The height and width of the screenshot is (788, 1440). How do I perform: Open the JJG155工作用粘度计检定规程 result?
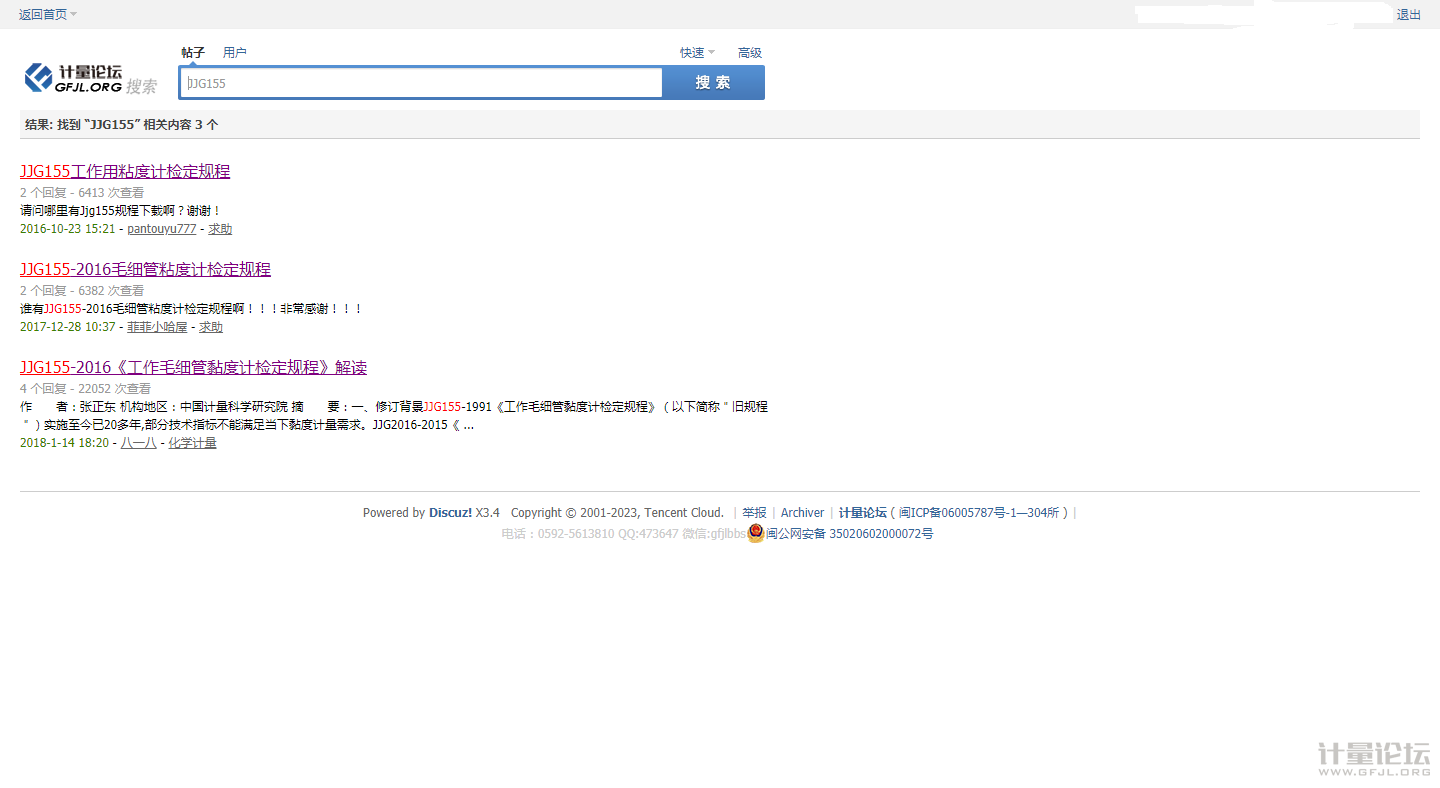(x=125, y=171)
